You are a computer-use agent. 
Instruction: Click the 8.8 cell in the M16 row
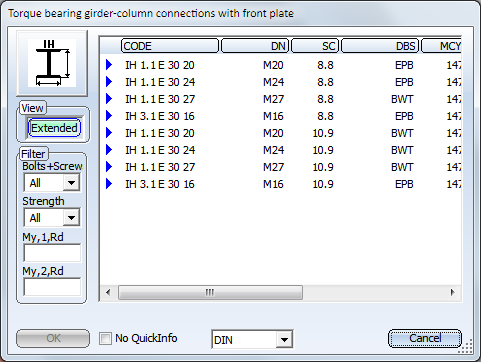pos(325,116)
